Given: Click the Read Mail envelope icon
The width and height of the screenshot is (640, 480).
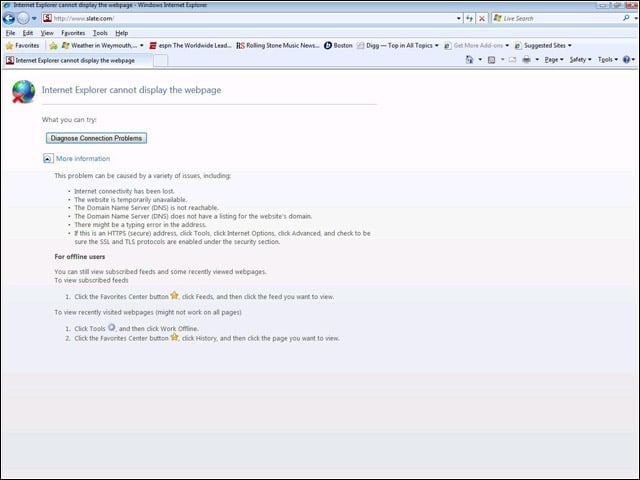Looking at the screenshot, I should [513, 60].
